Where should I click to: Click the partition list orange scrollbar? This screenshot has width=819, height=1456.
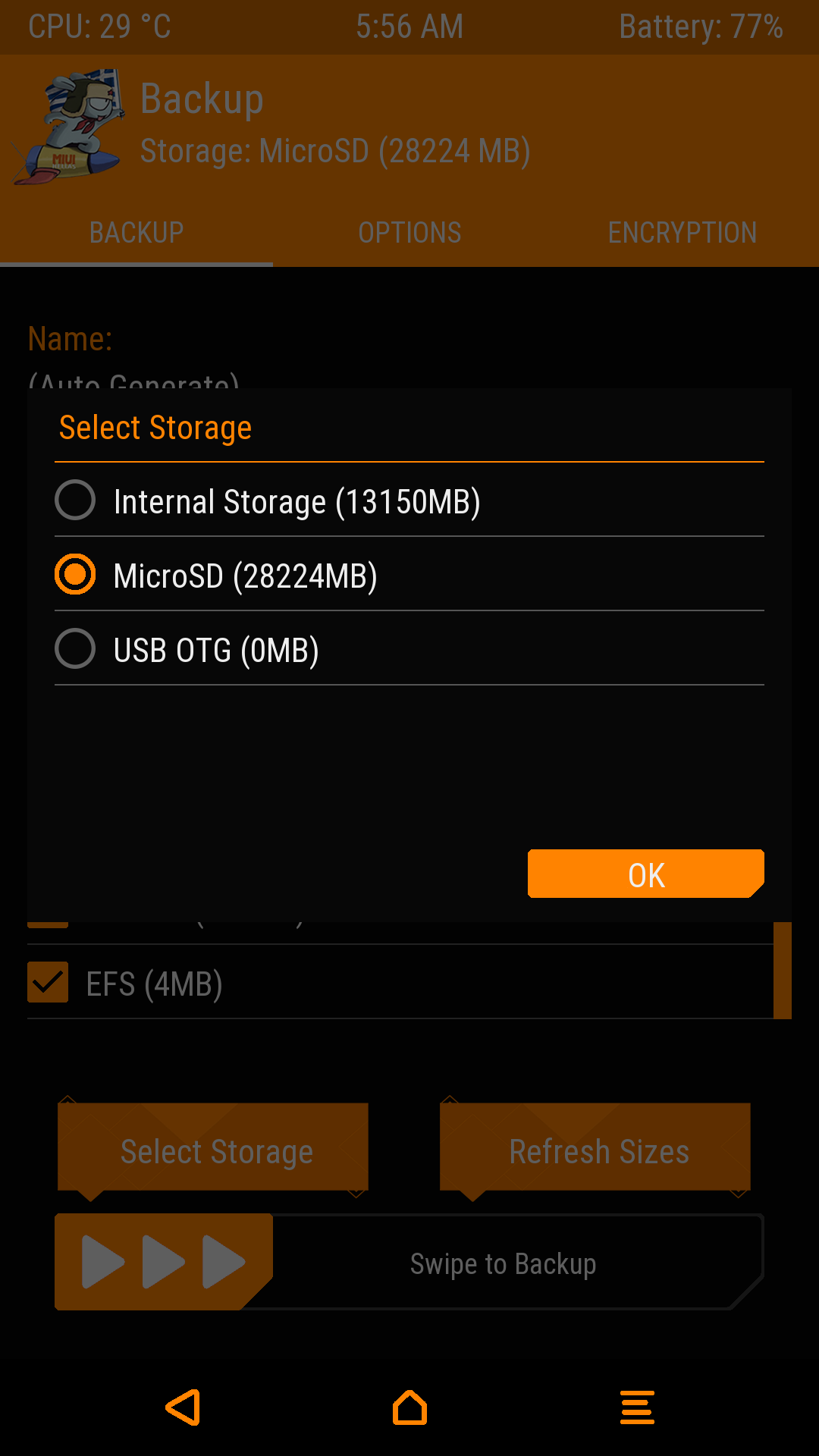pyautogui.click(x=782, y=970)
